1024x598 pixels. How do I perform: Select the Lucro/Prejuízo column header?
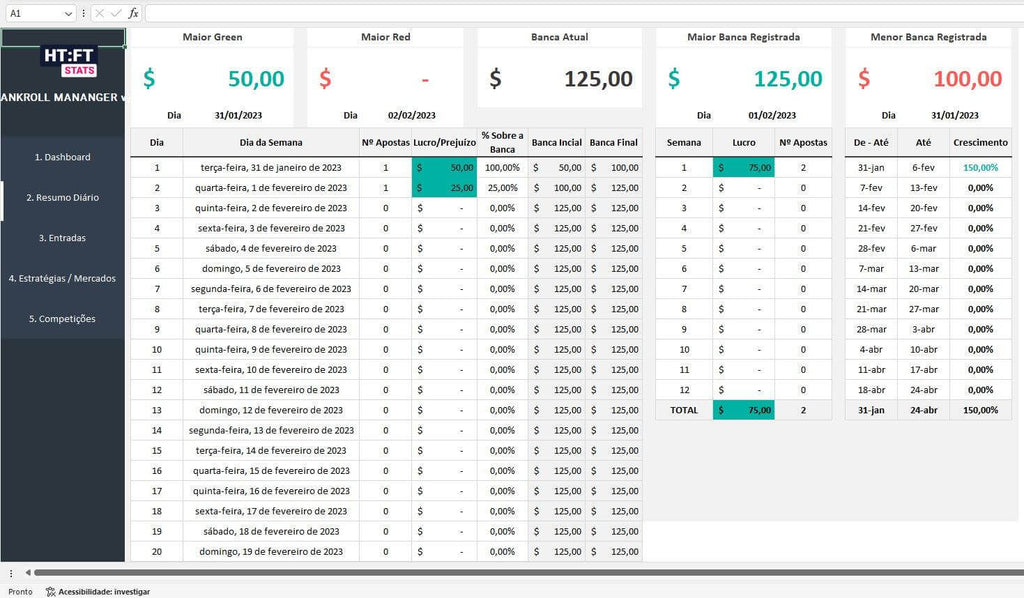click(x=444, y=142)
